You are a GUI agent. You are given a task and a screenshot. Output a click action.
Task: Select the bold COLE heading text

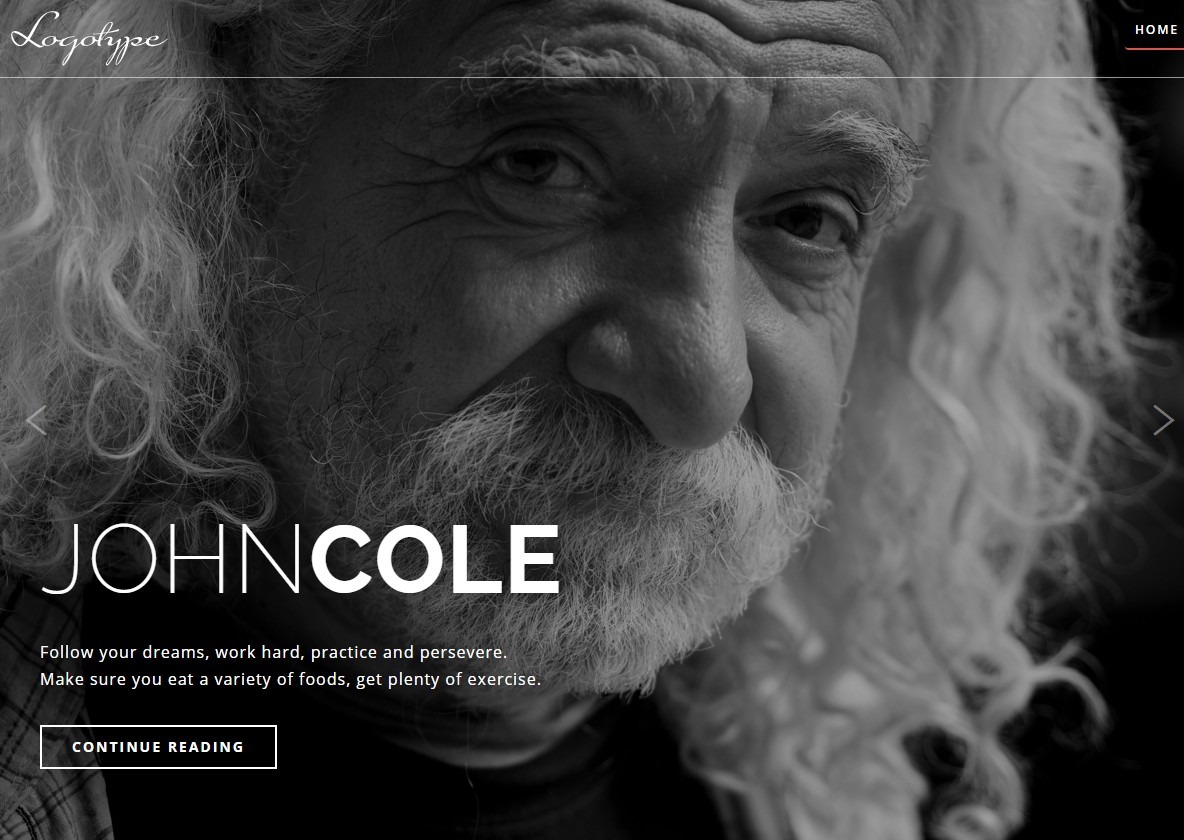(x=436, y=559)
